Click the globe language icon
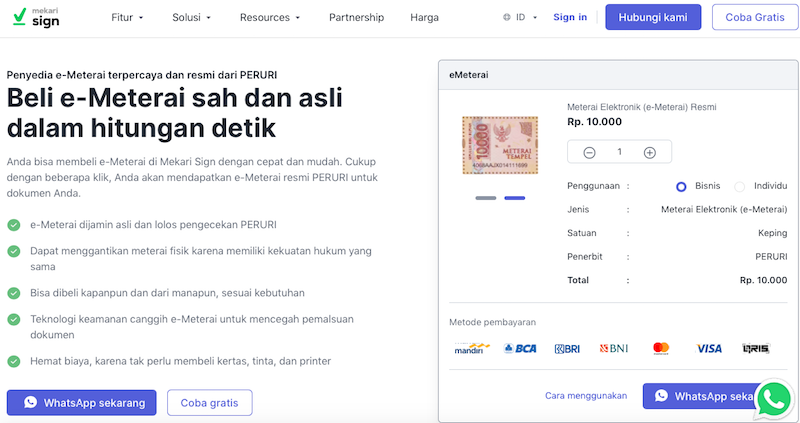This screenshot has height=423, width=800. click(x=507, y=17)
